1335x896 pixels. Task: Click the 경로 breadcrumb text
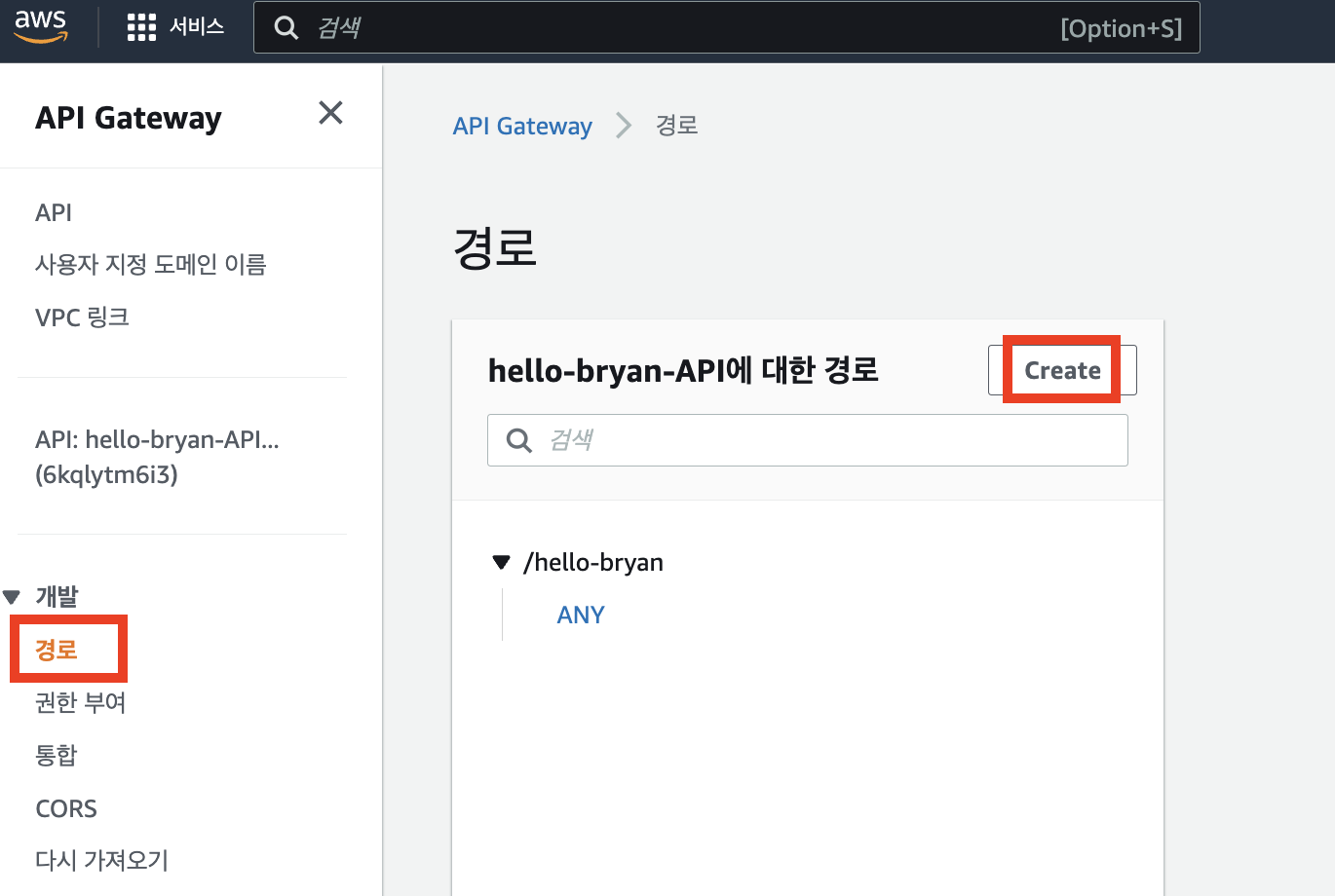point(676,126)
